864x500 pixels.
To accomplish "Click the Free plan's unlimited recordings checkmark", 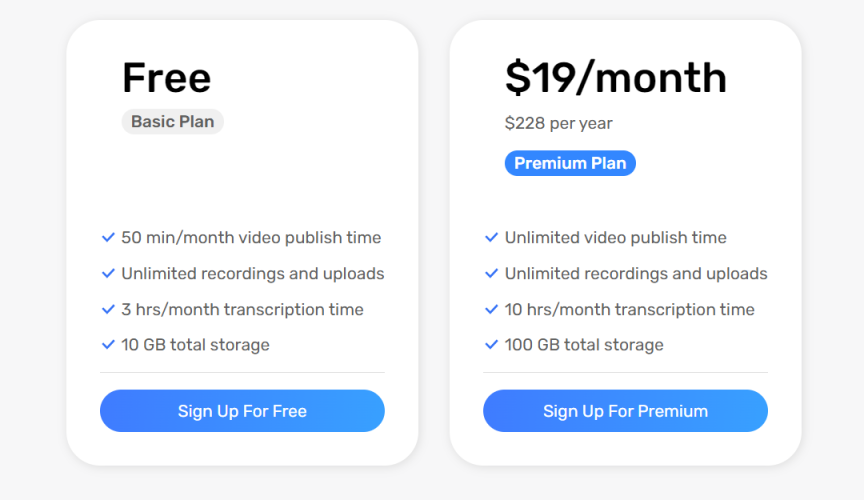I will (108, 274).
